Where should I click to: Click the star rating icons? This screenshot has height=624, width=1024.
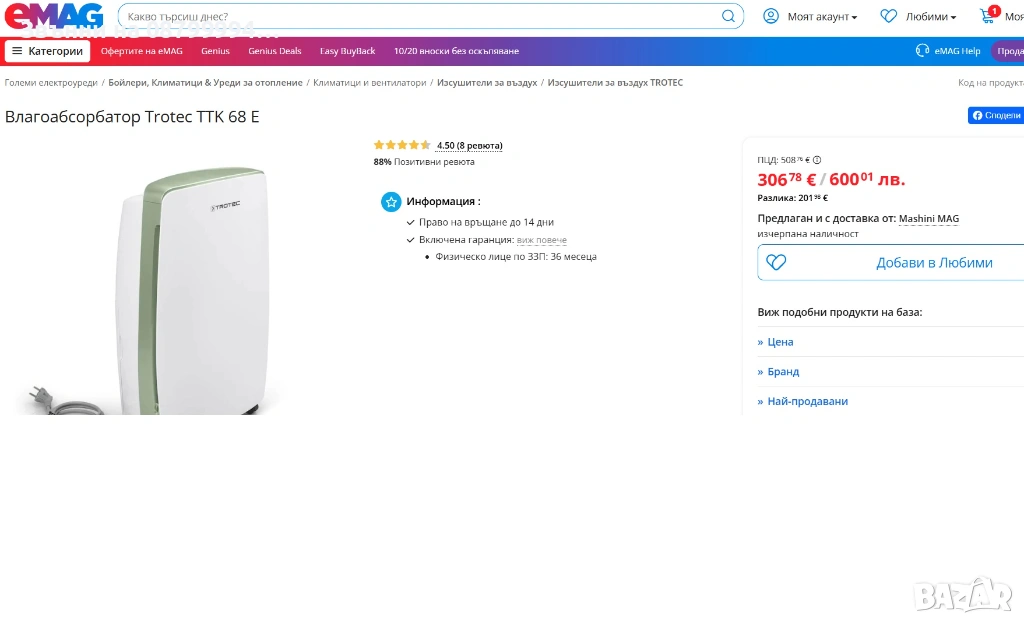pyautogui.click(x=402, y=145)
